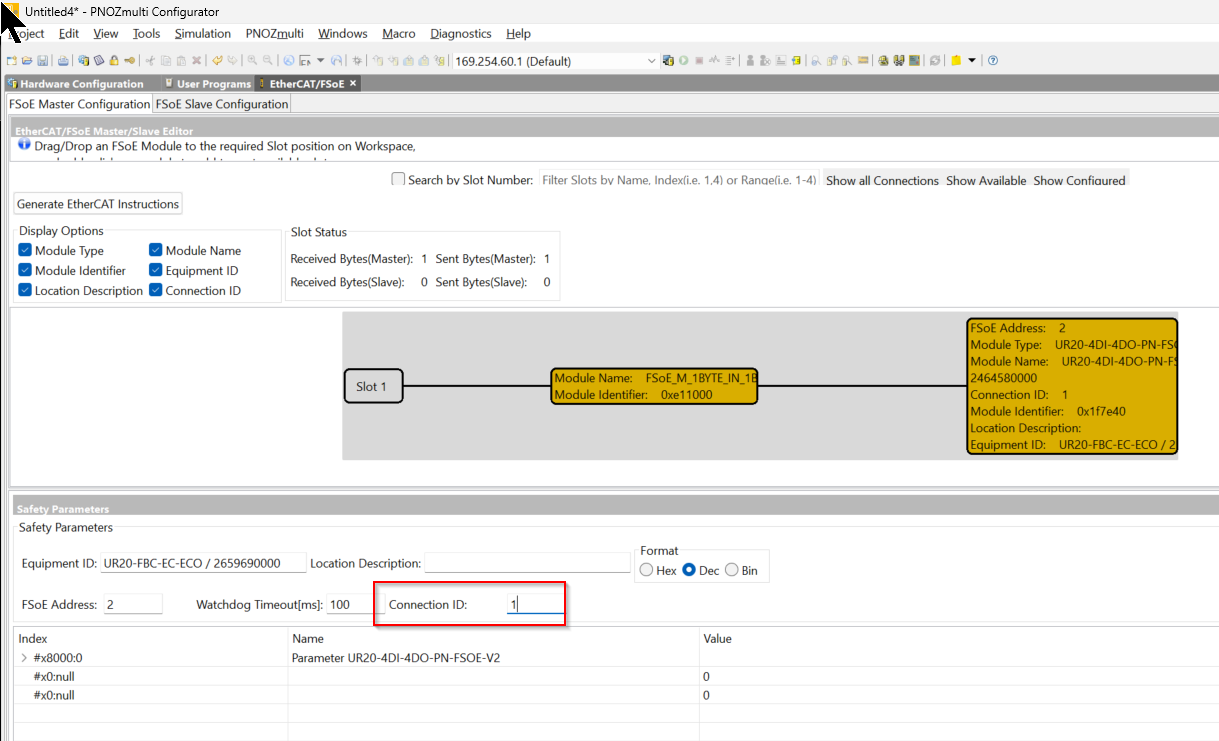The height and width of the screenshot is (741, 1219).
Task: Select the Hex format radio button
Action: tap(646, 570)
